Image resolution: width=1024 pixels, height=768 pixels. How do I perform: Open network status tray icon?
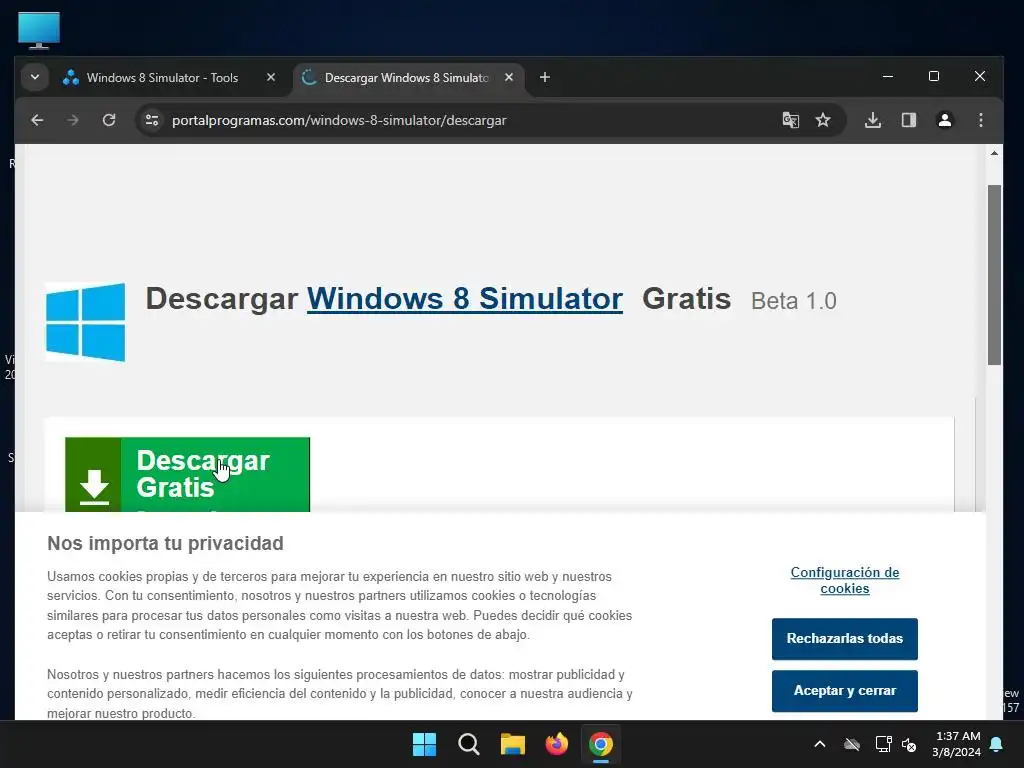coord(883,744)
